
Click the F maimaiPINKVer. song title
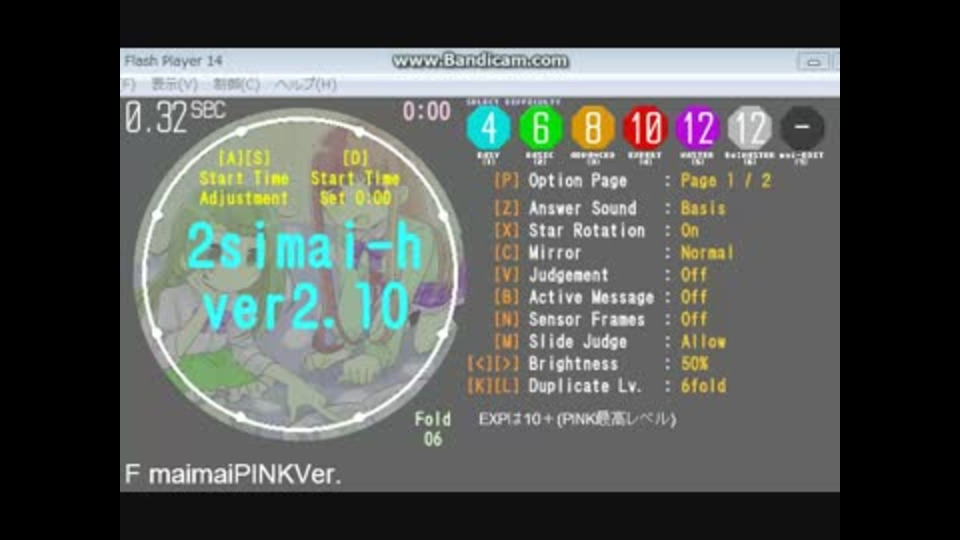pos(233,474)
